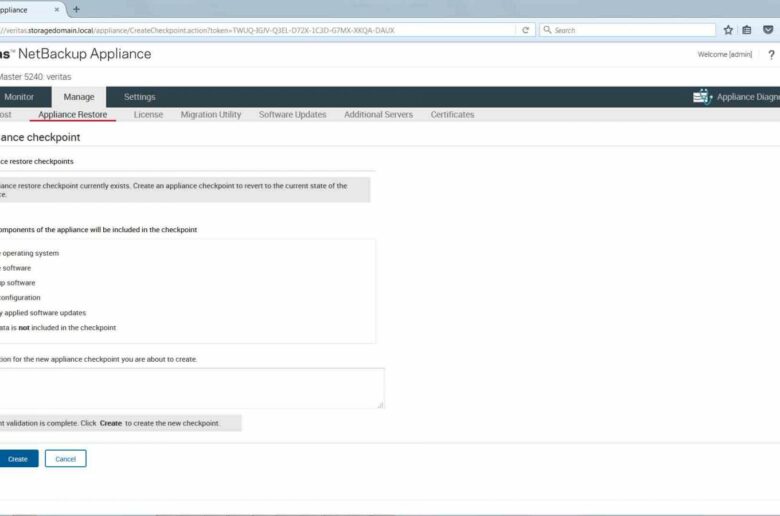This screenshot has height=516, width=780.
Task: Click the Cancel button
Action: (x=66, y=459)
